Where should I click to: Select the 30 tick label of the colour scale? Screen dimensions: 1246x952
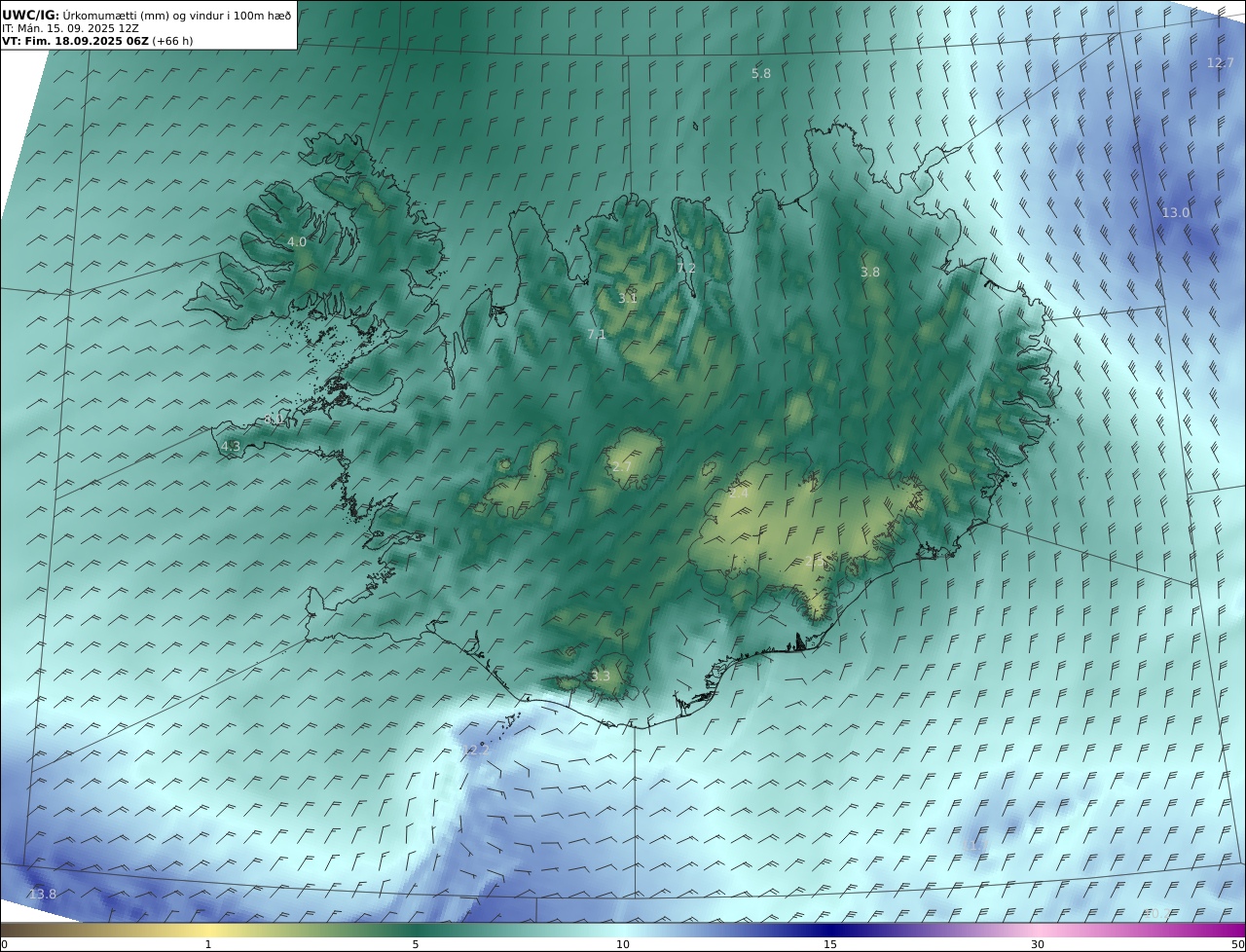click(1038, 944)
